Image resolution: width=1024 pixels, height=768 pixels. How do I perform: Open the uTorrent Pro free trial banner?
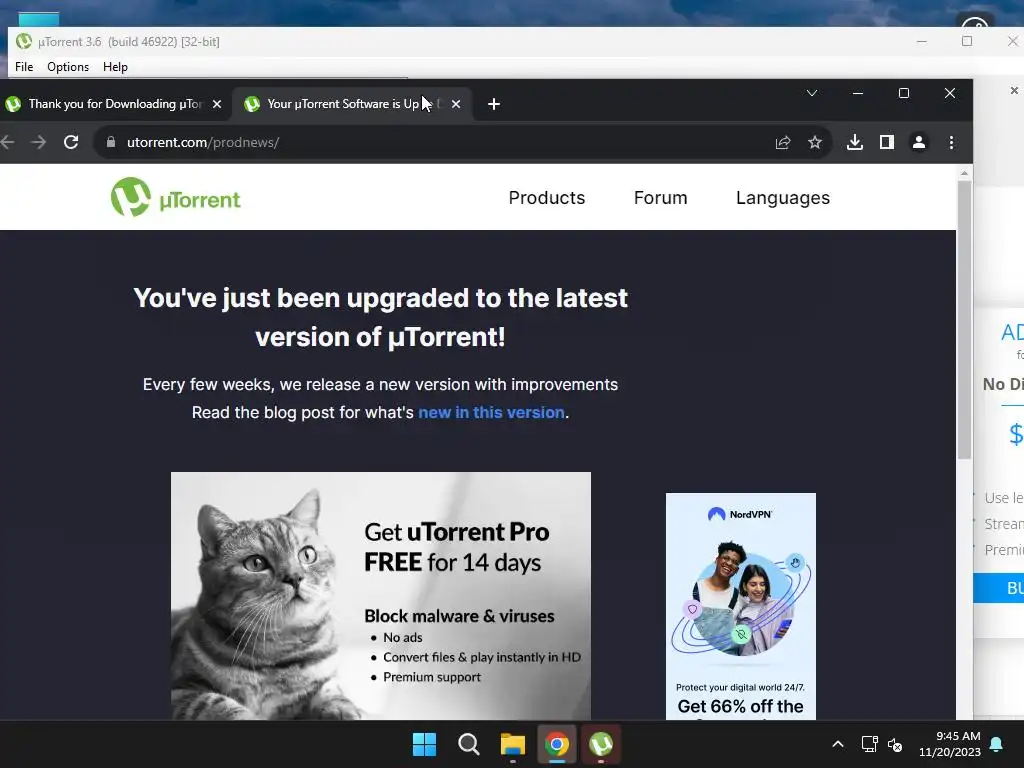381,596
